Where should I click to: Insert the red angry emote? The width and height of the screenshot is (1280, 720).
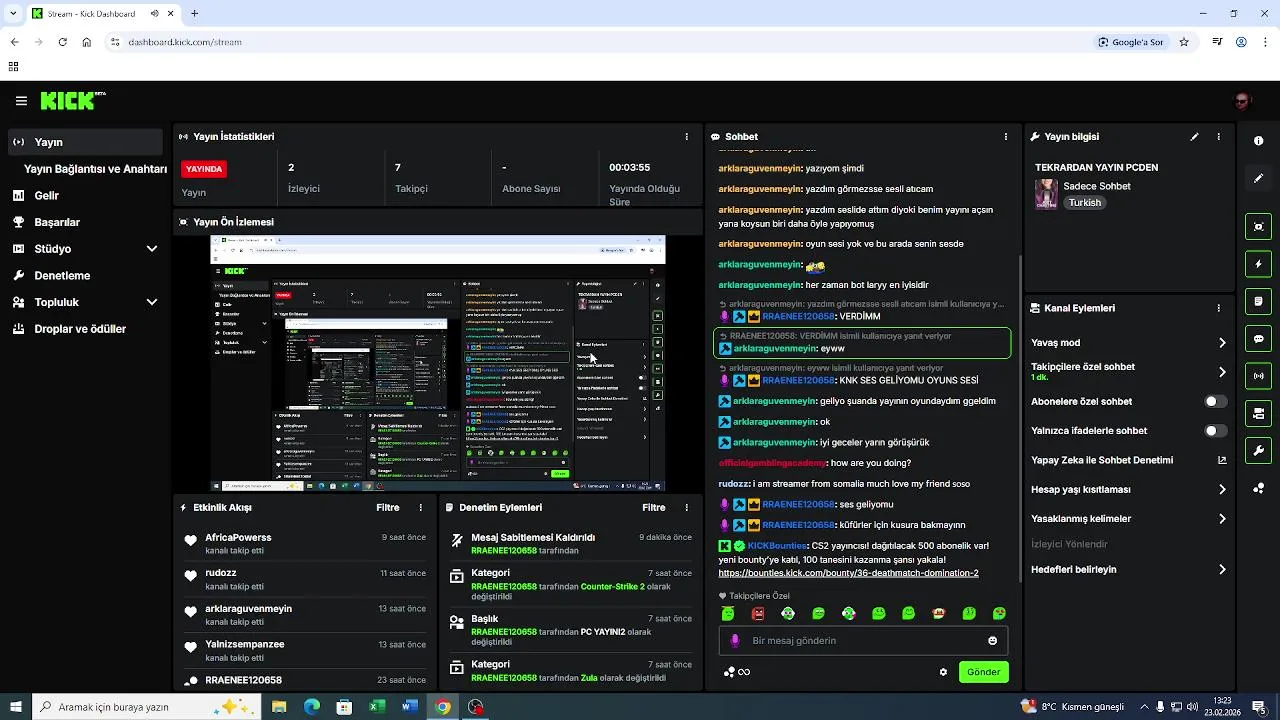coord(758,613)
